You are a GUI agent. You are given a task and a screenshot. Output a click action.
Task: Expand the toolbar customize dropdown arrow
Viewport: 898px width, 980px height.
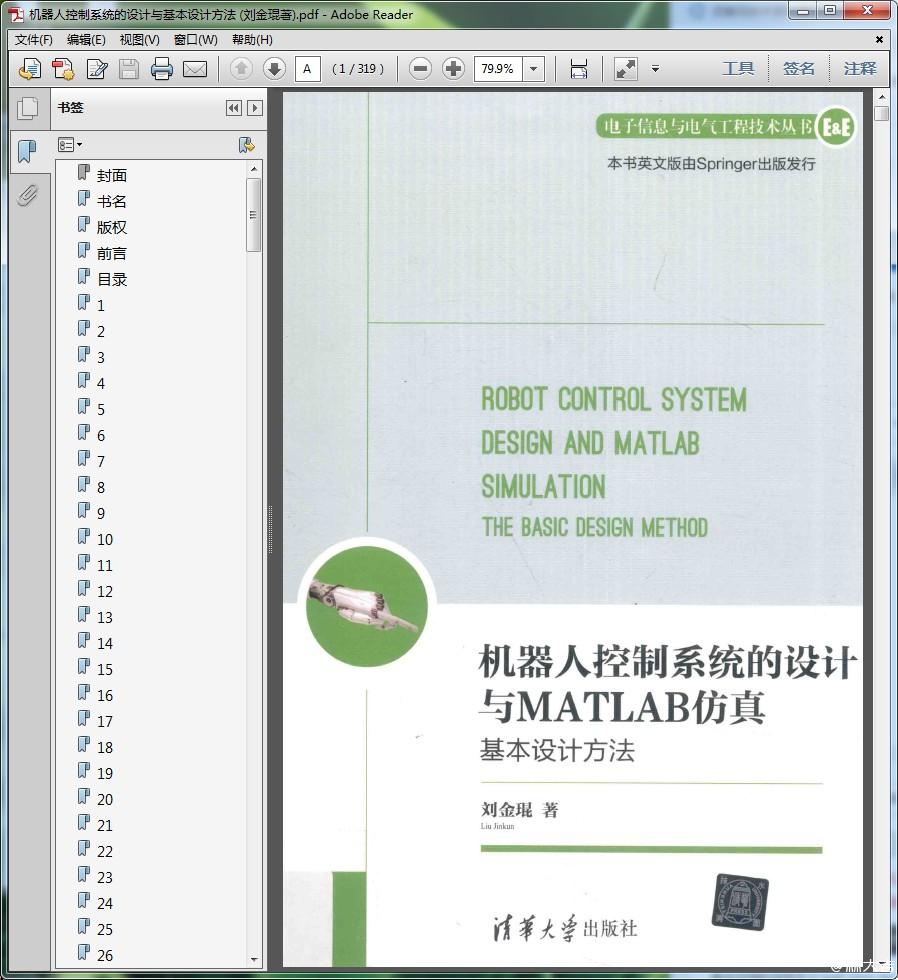pos(655,69)
